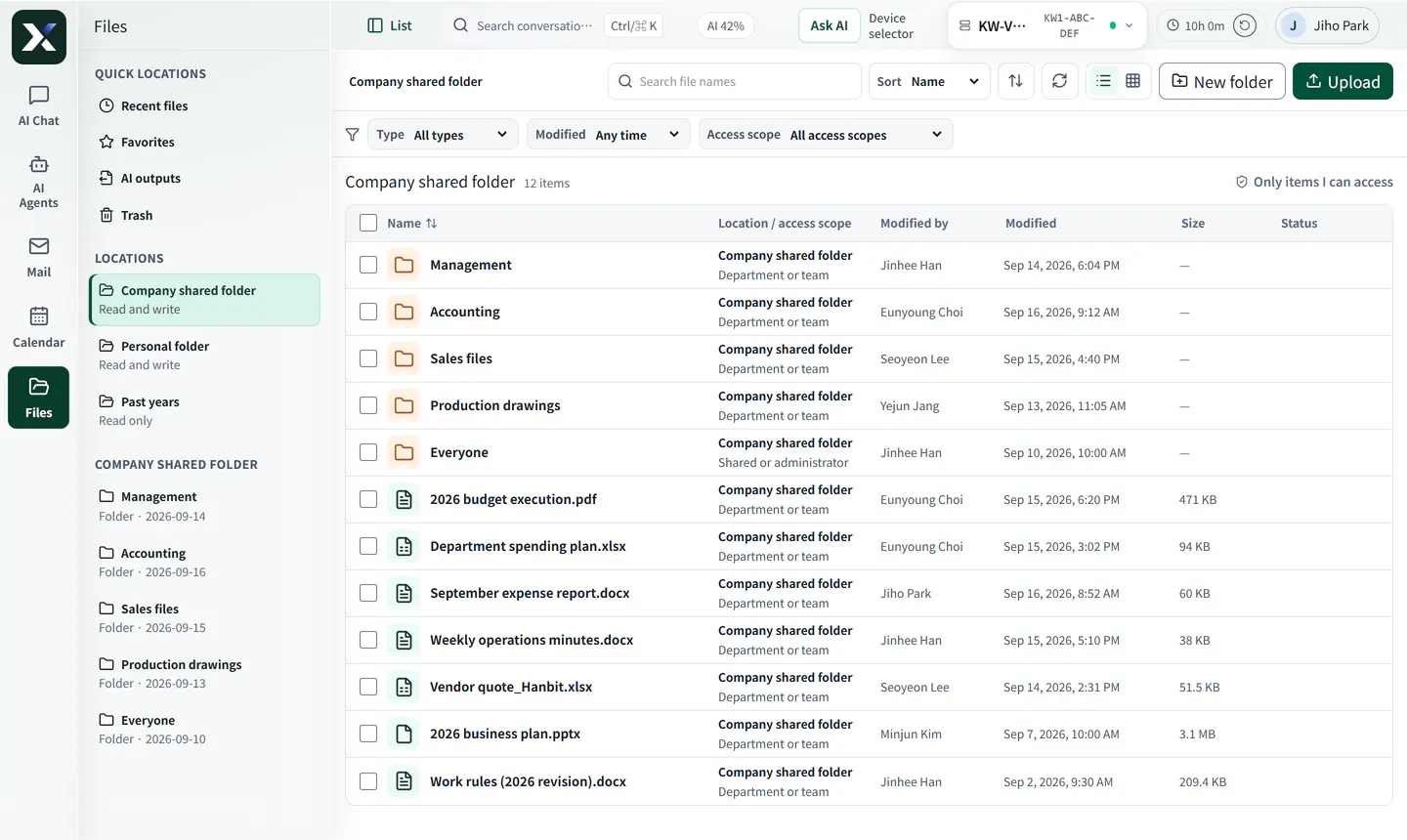
Task: Open the Files sidebar section
Action: pyautogui.click(x=38, y=398)
